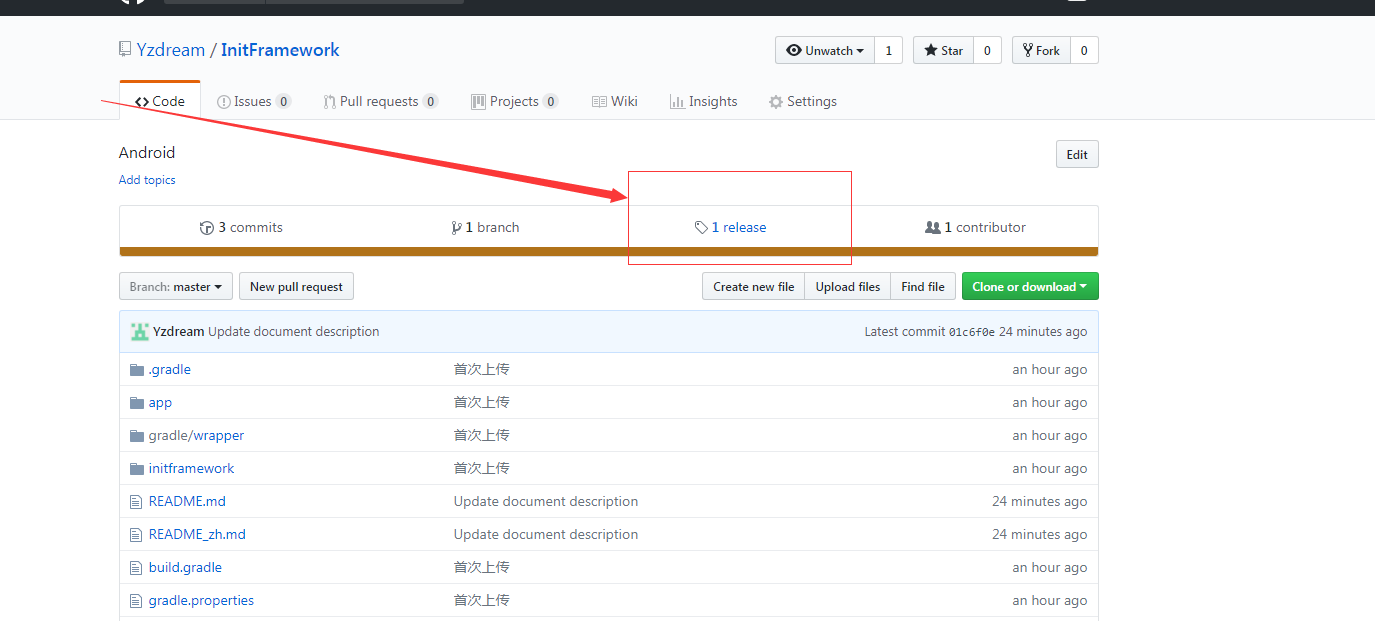Open the Projects tab
This screenshot has width=1375, height=621.
(515, 101)
